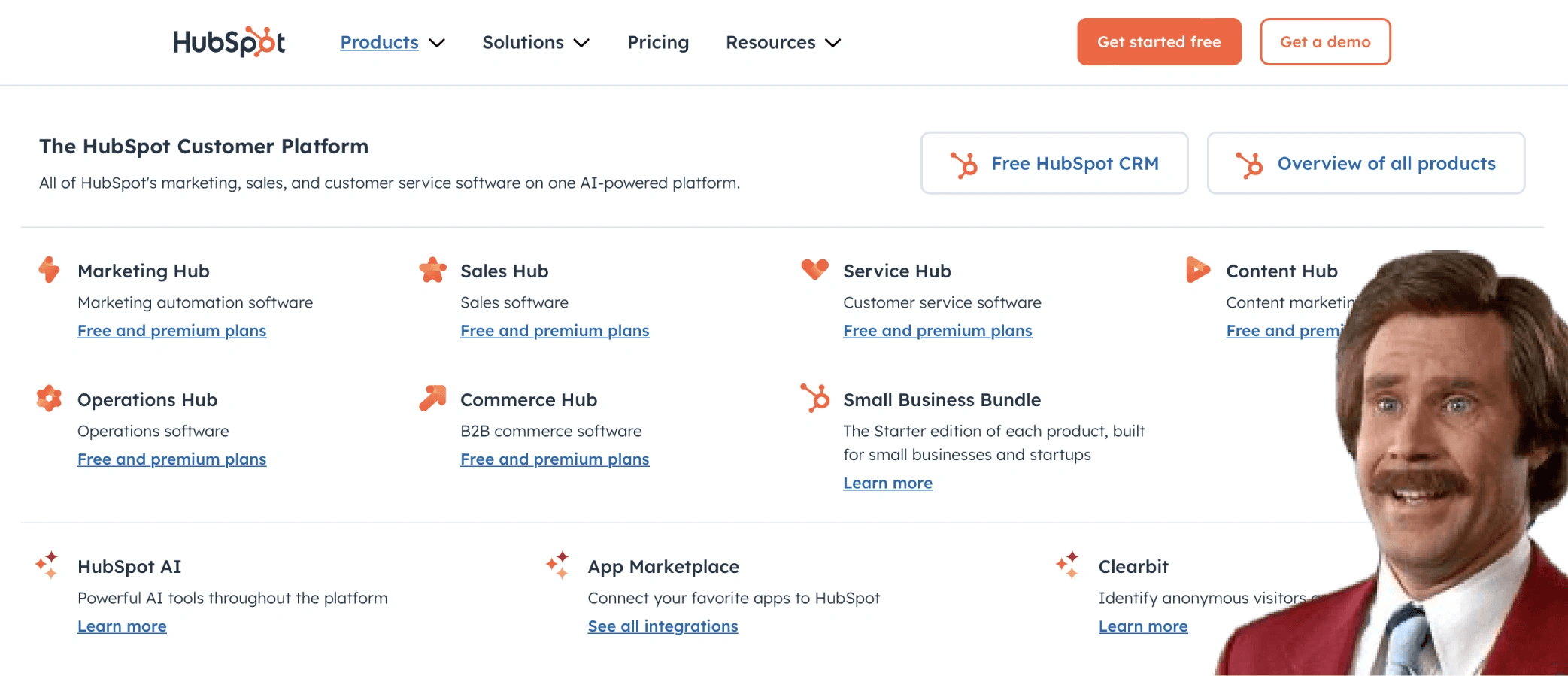Click the HubSpot AI sparkle icon
Viewport: 1568px width, 676px height.
click(x=47, y=565)
